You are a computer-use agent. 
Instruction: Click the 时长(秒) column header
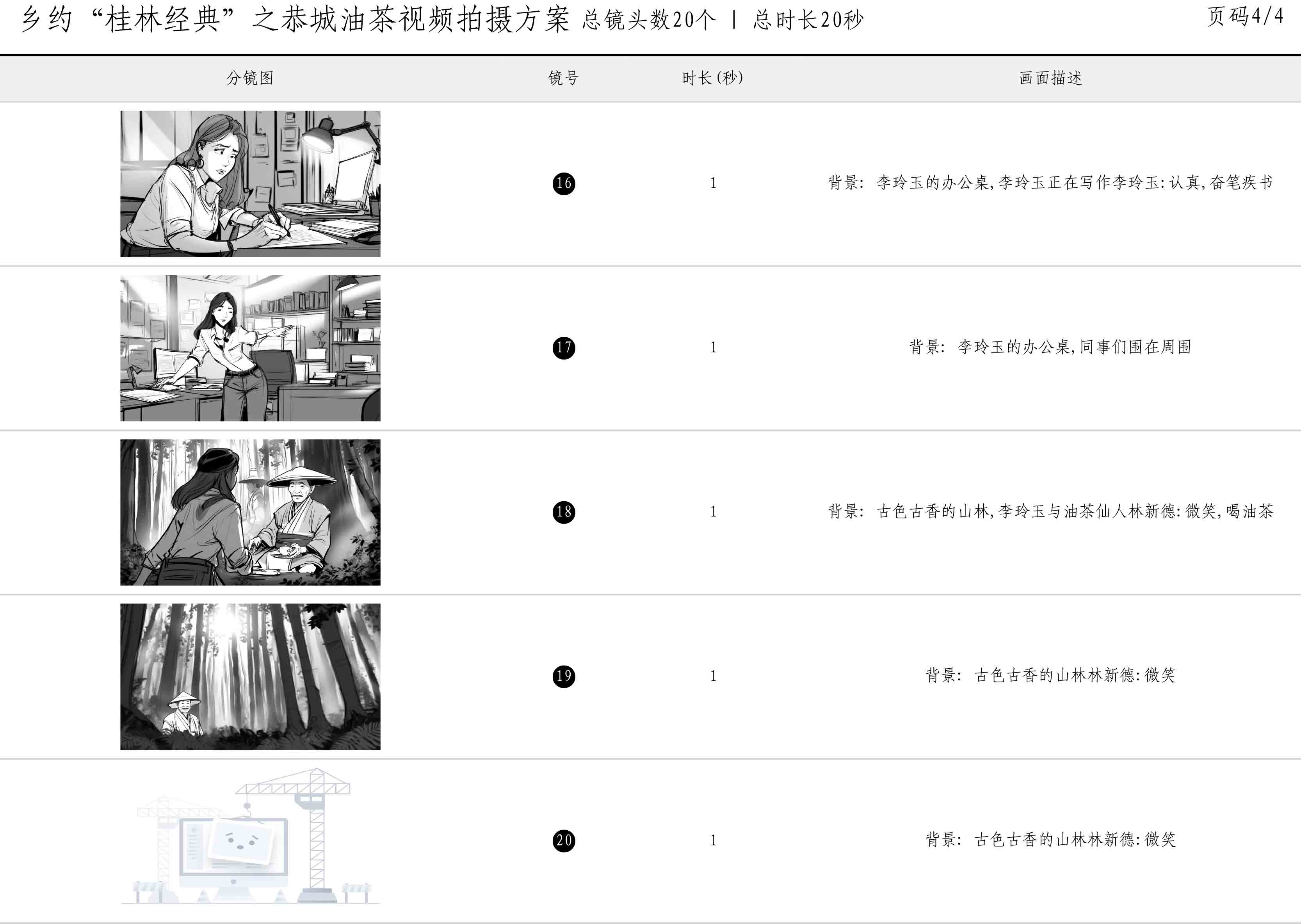pyautogui.click(x=713, y=78)
